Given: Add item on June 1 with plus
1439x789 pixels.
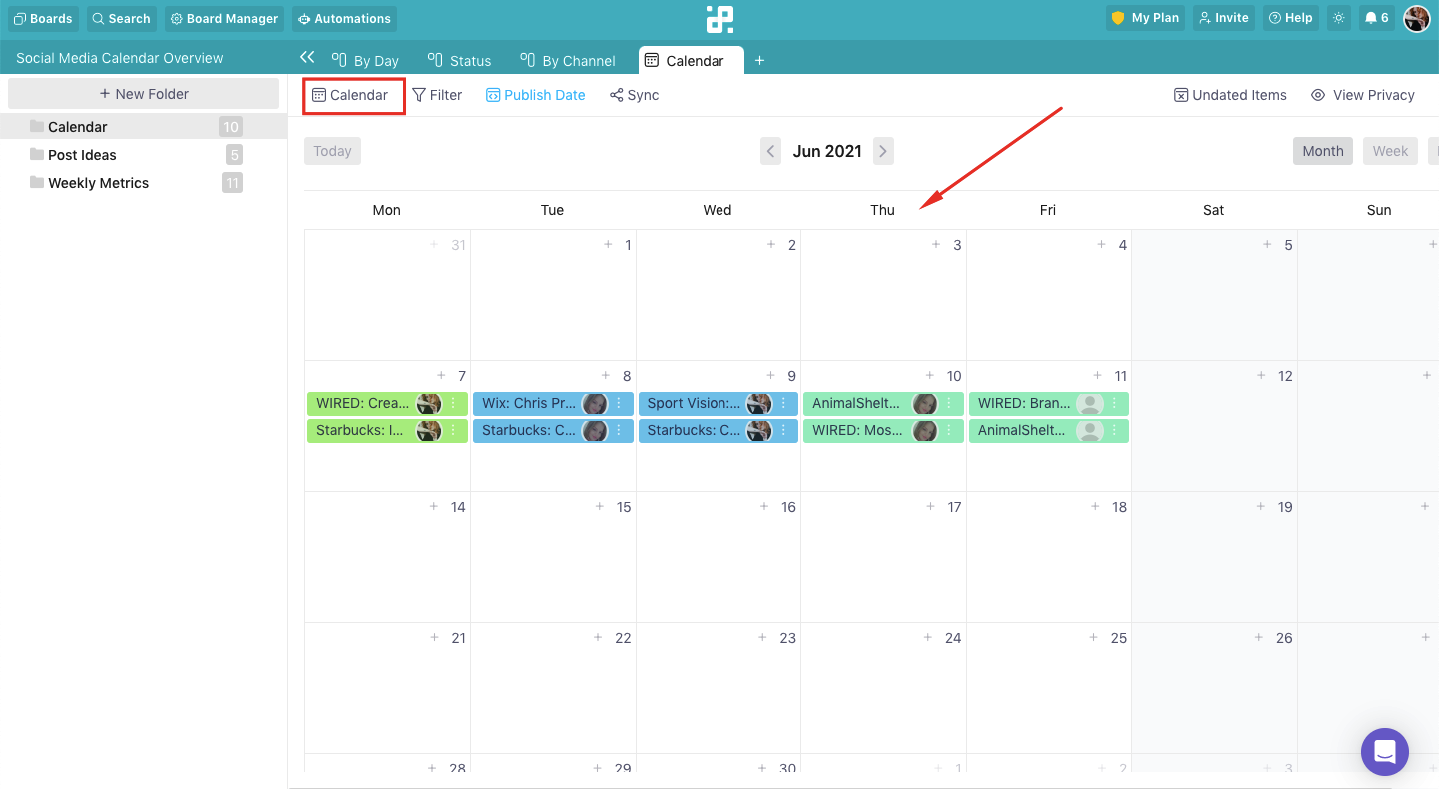Looking at the screenshot, I should (x=608, y=244).
